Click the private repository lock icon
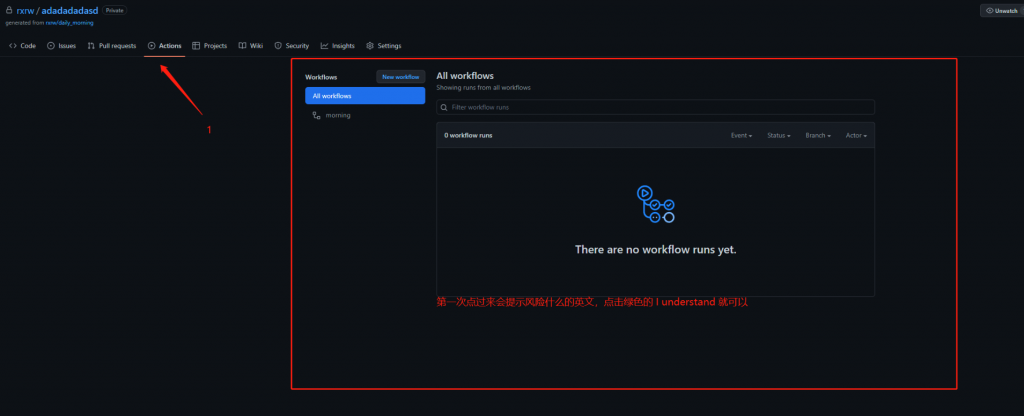1024x416 pixels. (x=9, y=10)
